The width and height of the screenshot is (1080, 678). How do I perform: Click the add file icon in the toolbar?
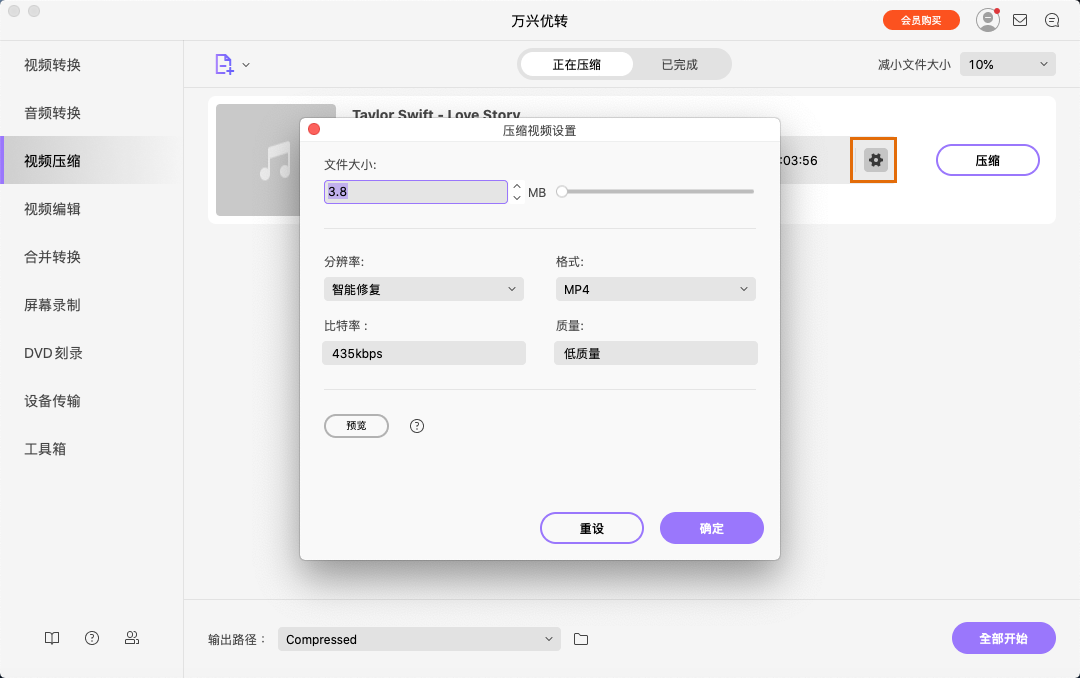(x=222, y=63)
